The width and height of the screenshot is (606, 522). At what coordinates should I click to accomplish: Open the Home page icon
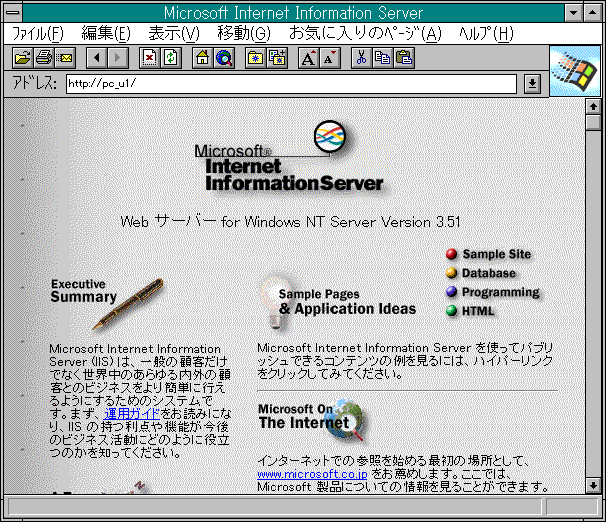click(x=203, y=58)
